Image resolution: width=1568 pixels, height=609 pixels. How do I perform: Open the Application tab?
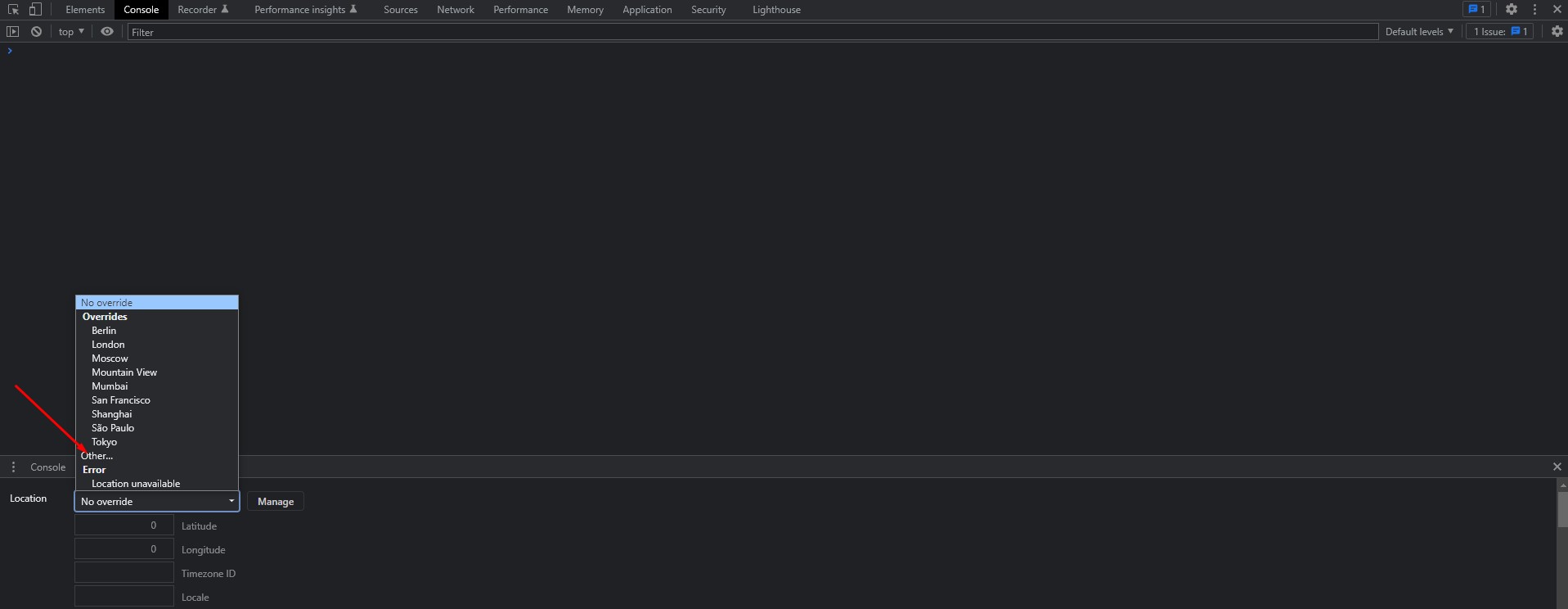click(647, 10)
